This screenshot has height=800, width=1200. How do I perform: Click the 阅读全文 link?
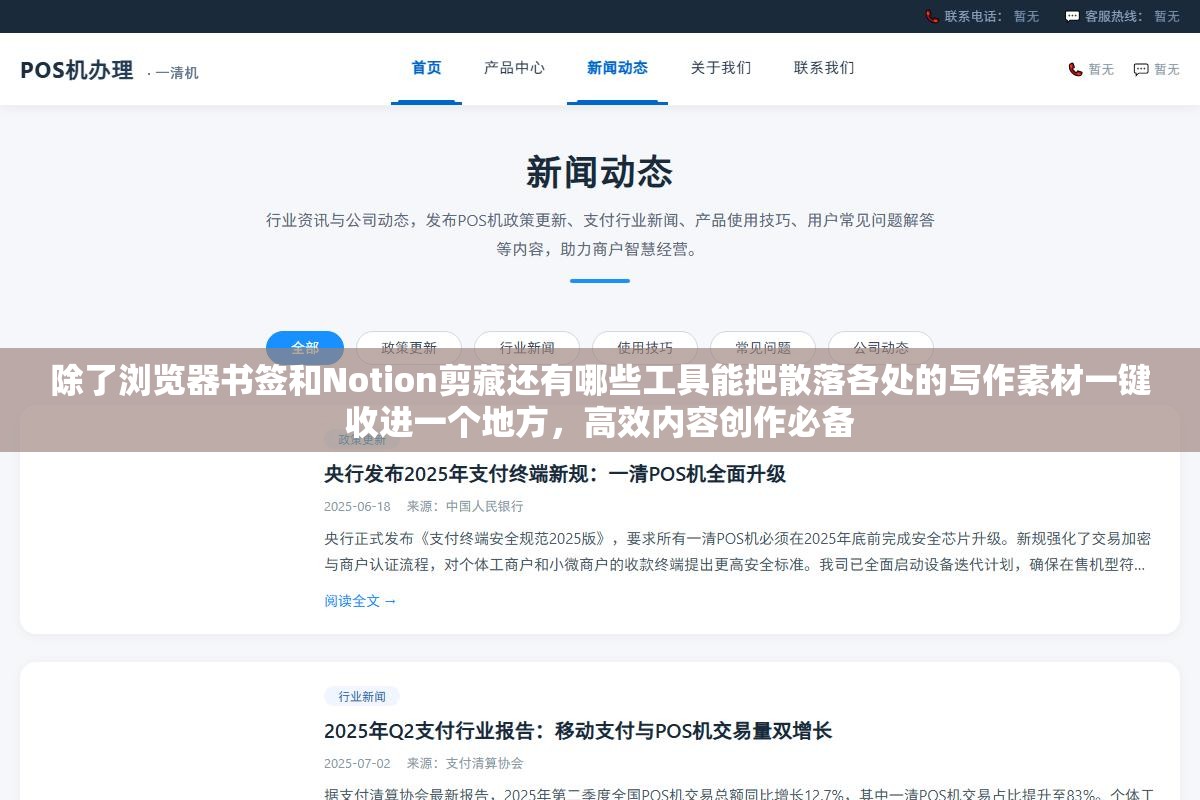[360, 601]
